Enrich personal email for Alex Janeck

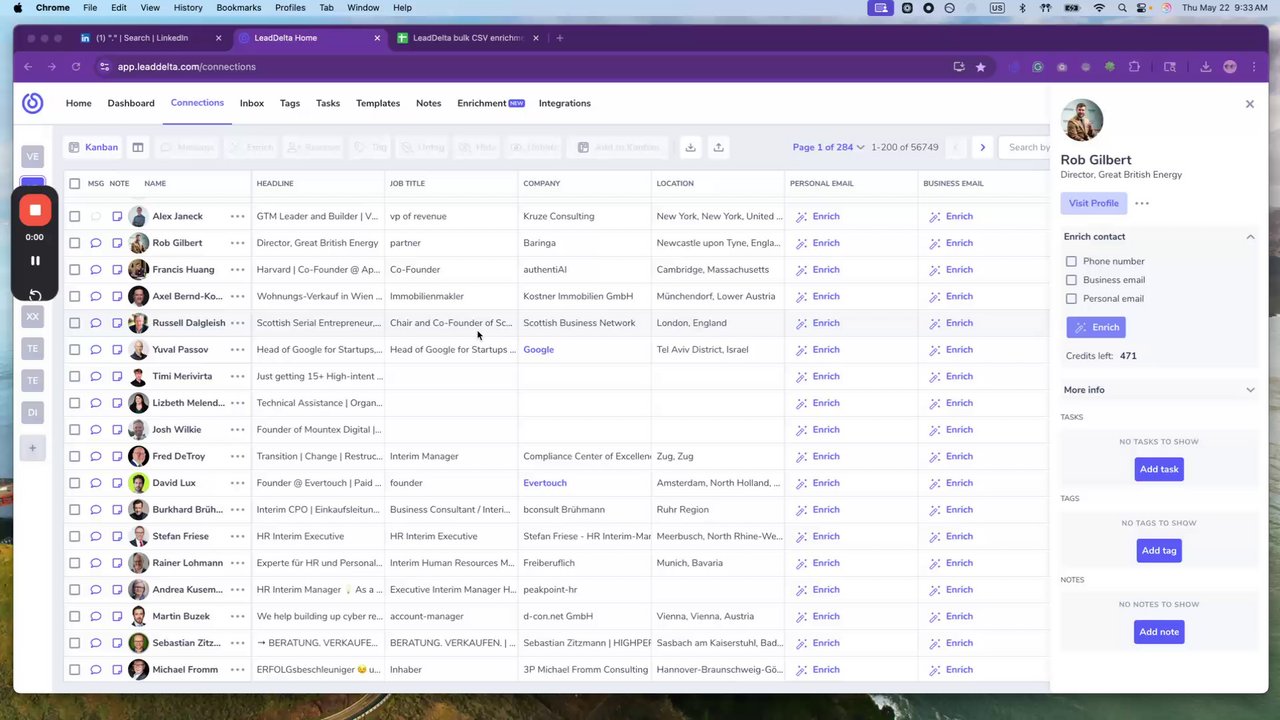tap(818, 216)
